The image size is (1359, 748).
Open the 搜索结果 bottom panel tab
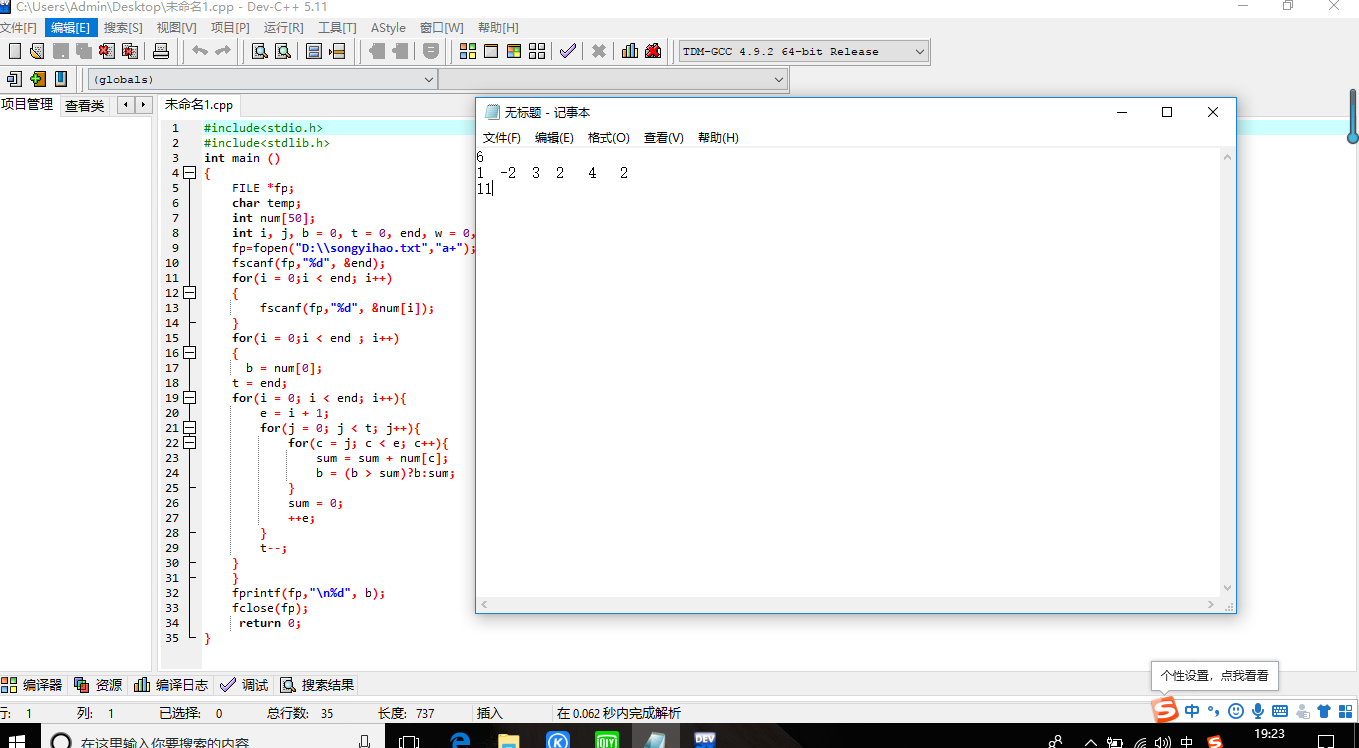[318, 685]
